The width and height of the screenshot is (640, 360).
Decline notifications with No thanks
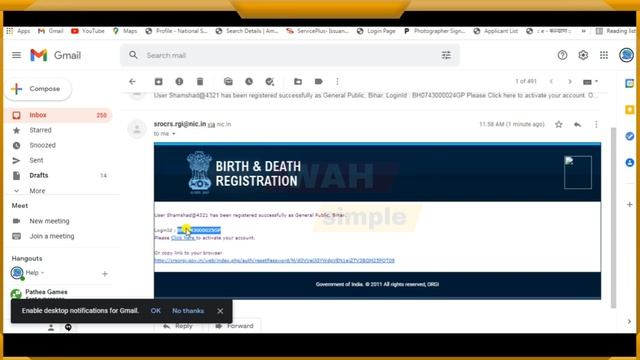pyautogui.click(x=188, y=311)
